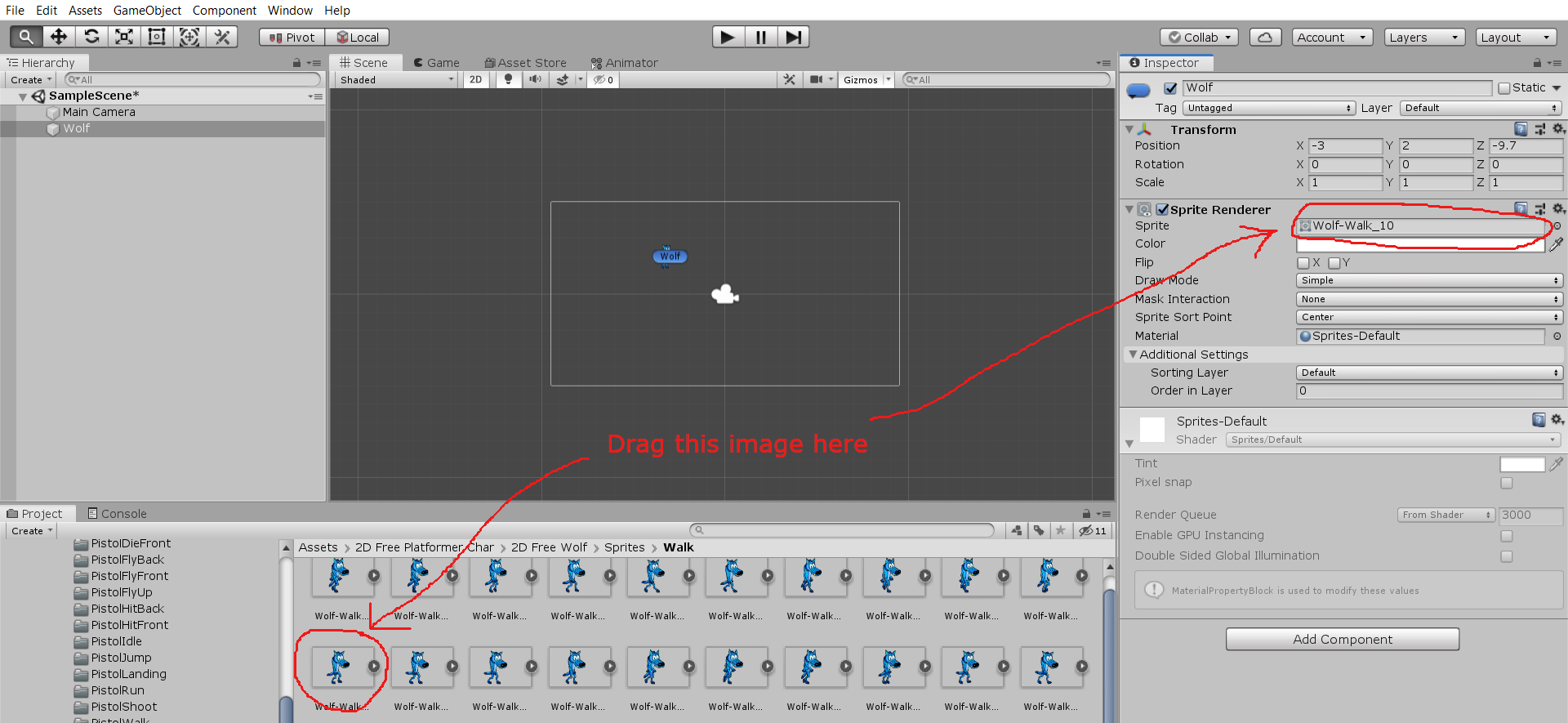This screenshot has height=723, width=1568.
Task: Collapse Additional Settings section
Action: (1133, 355)
